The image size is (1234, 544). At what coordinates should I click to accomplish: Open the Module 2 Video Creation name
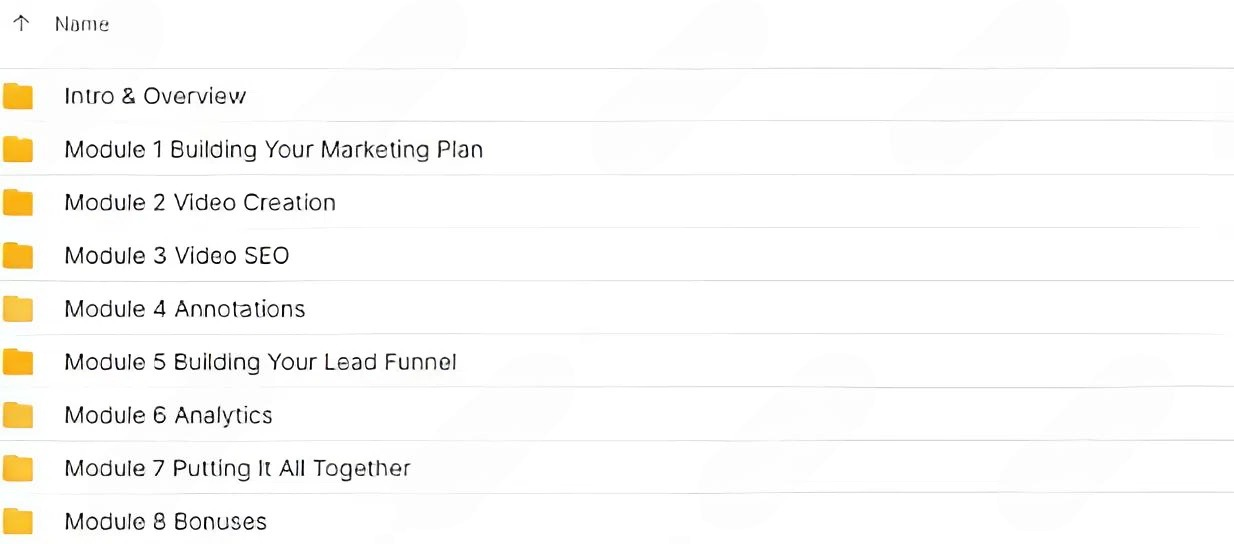pos(200,203)
